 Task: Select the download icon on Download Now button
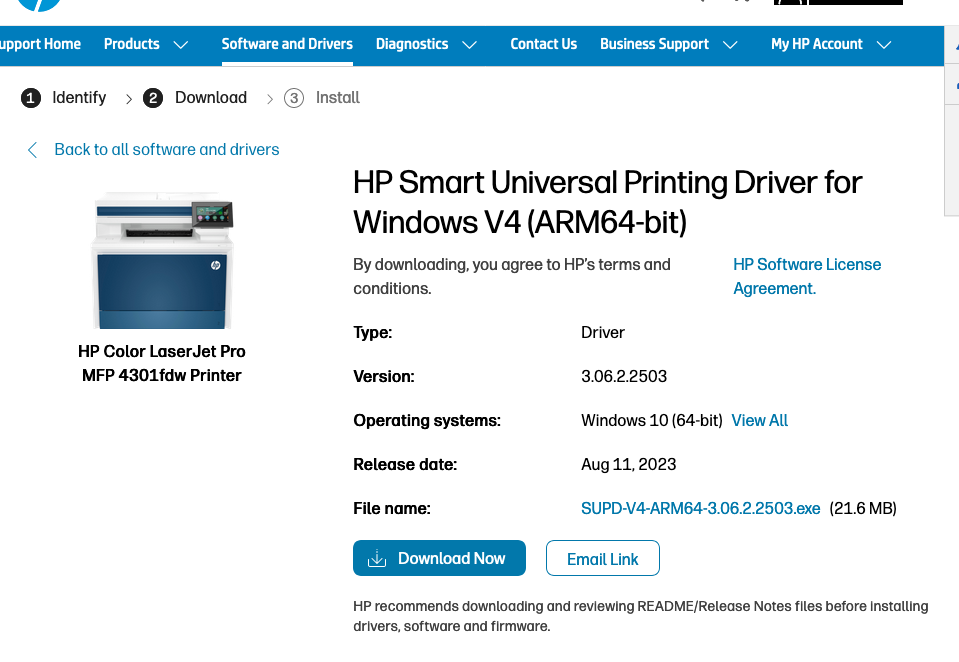click(377, 558)
